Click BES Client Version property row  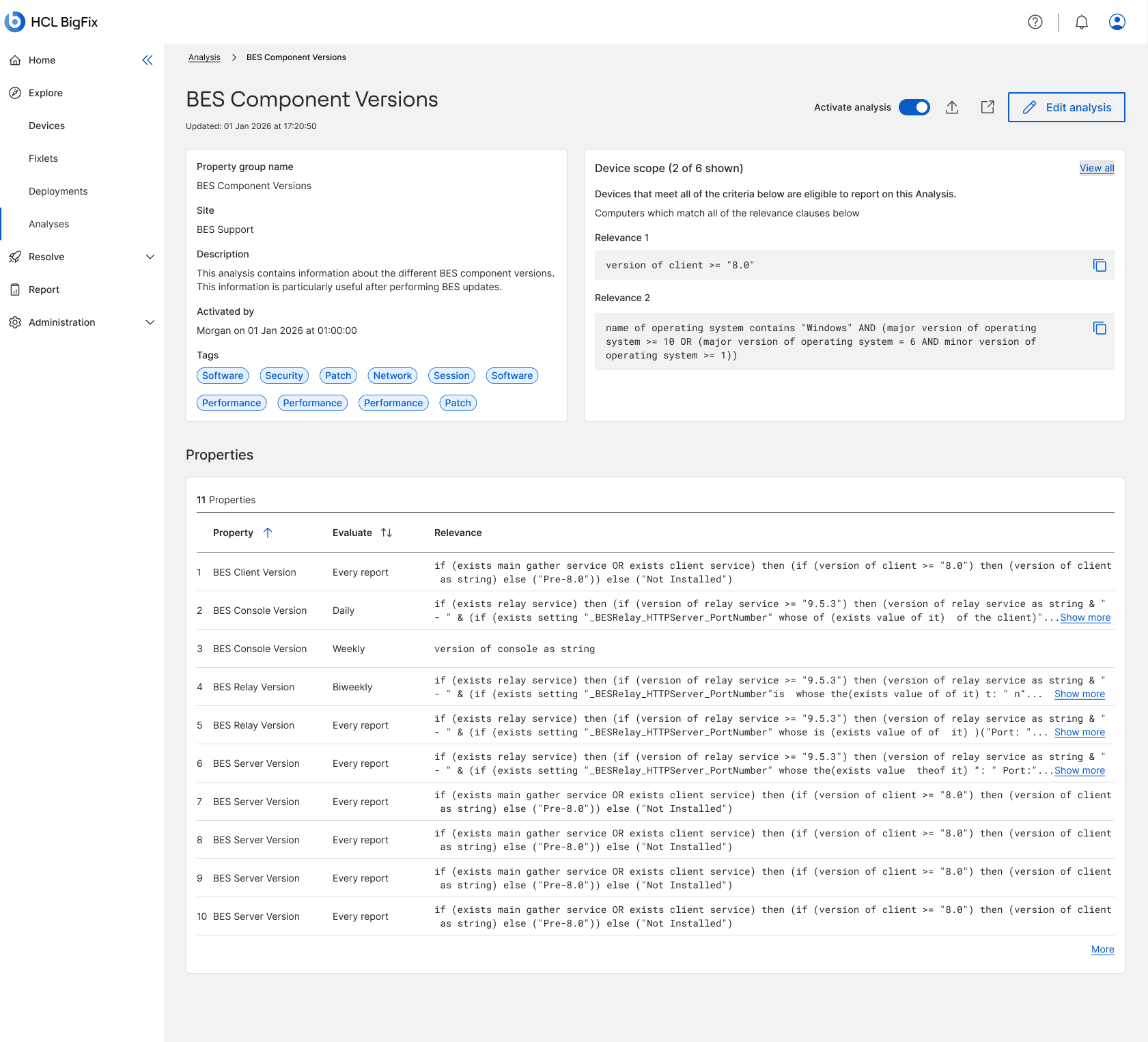pyautogui.click(x=656, y=572)
